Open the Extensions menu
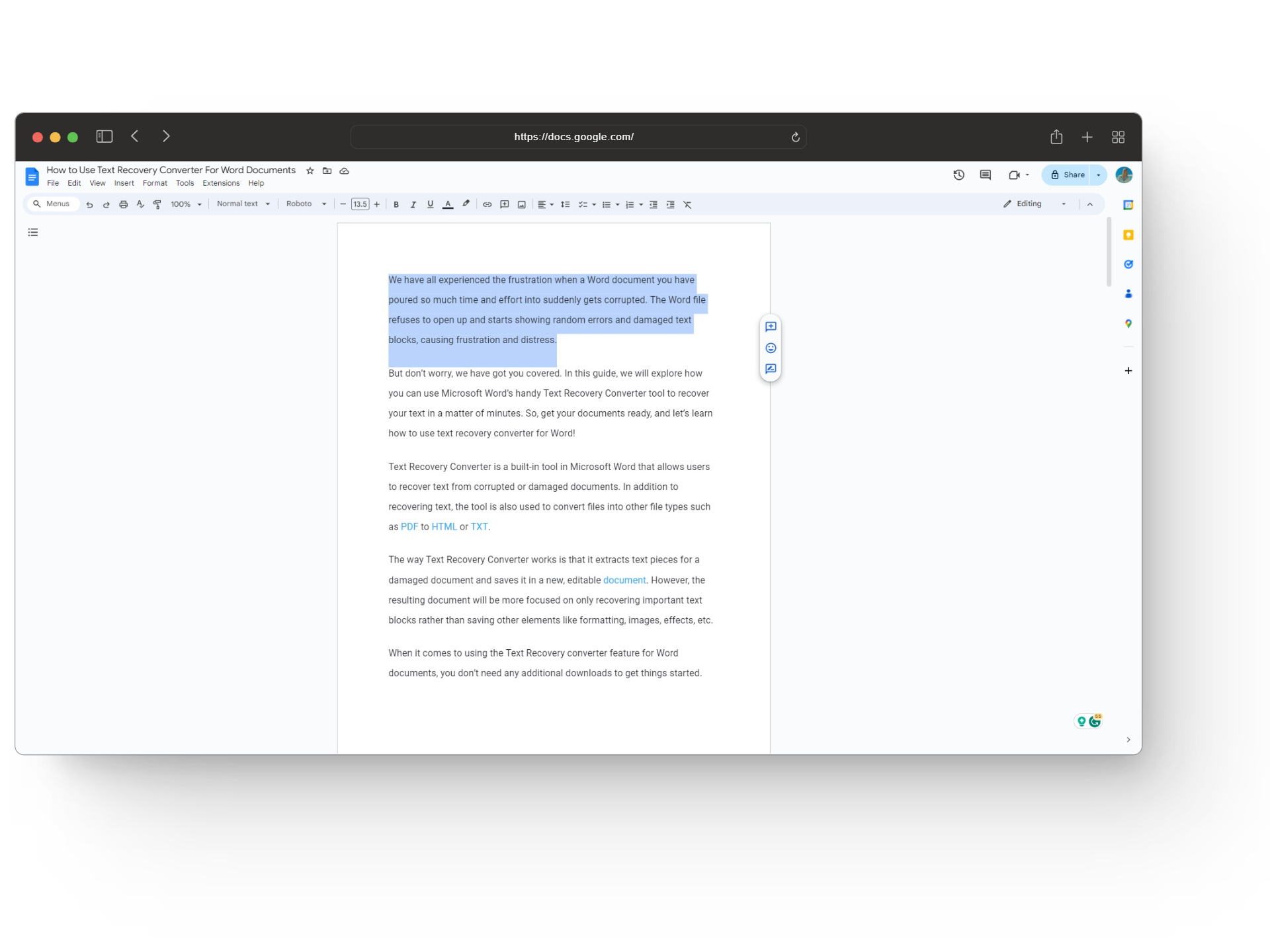The width and height of the screenshot is (1270, 952). click(221, 183)
